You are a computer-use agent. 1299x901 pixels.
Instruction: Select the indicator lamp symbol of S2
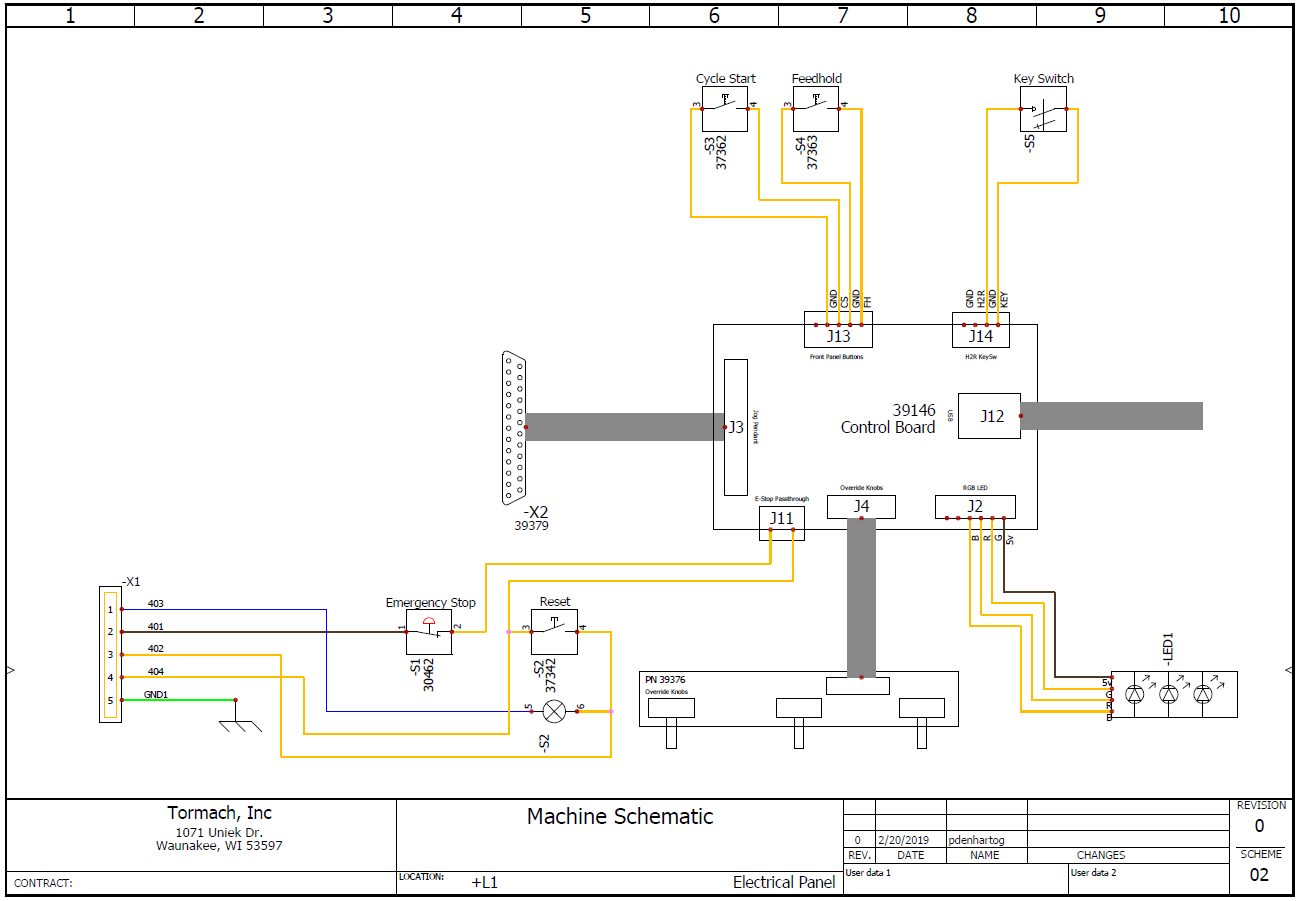(554, 711)
